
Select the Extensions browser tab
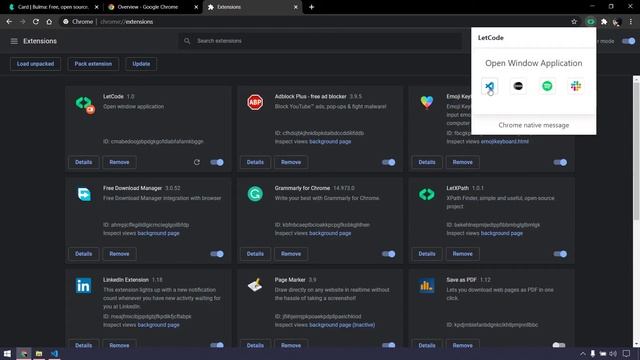(252, 7)
